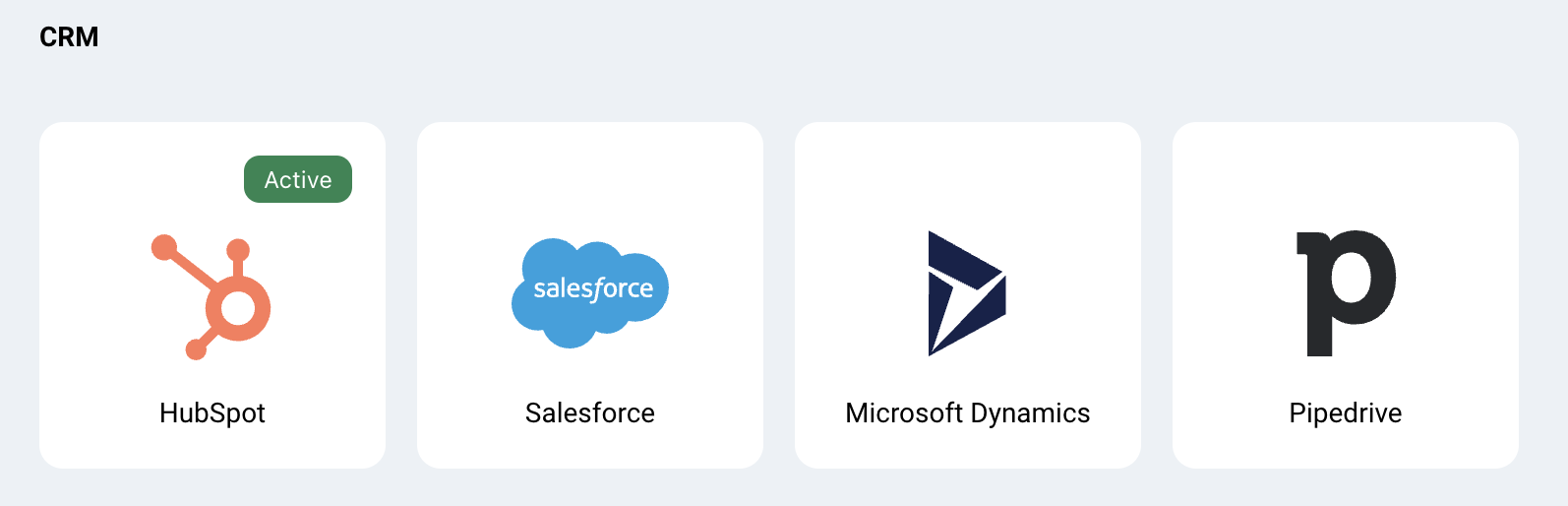Select the Microsoft Dynamics text label
This screenshot has width=1568, height=506.
(968, 412)
